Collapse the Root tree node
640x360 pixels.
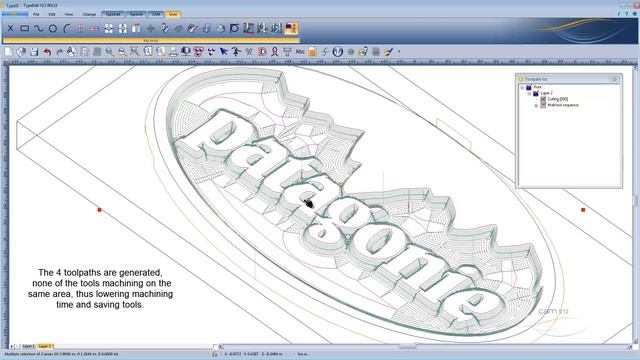click(522, 88)
